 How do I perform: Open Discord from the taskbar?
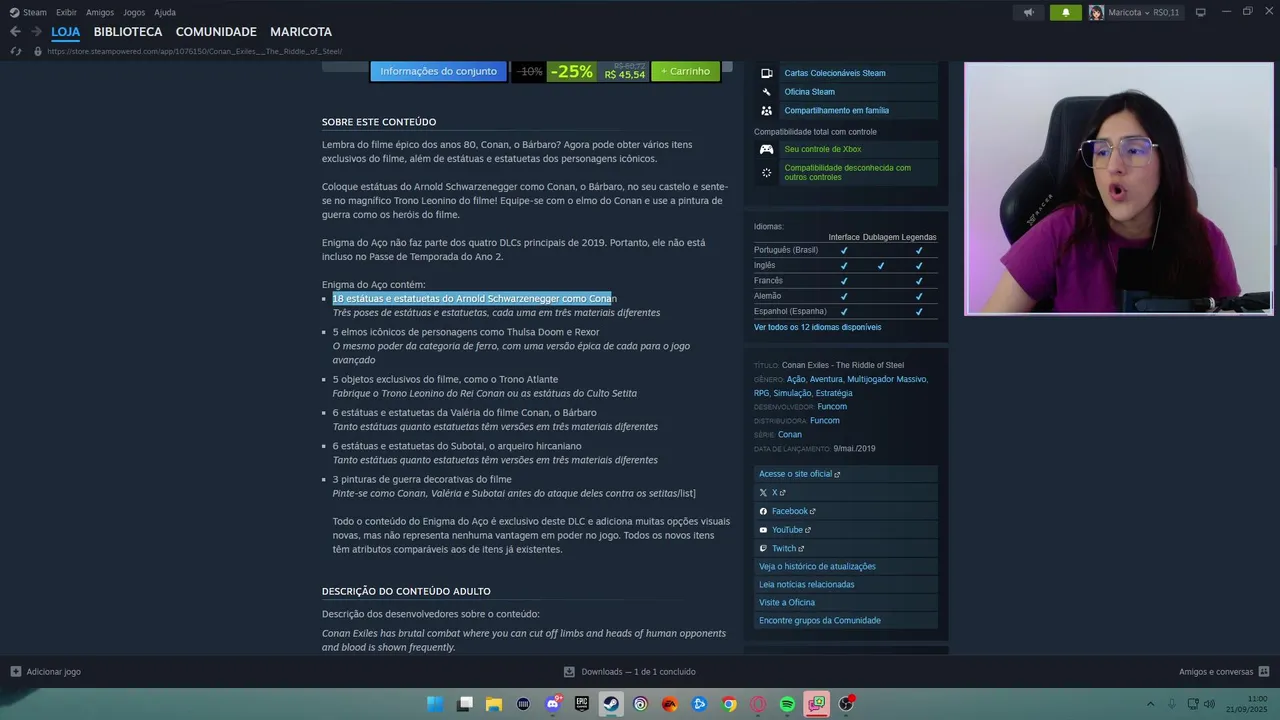tap(553, 704)
